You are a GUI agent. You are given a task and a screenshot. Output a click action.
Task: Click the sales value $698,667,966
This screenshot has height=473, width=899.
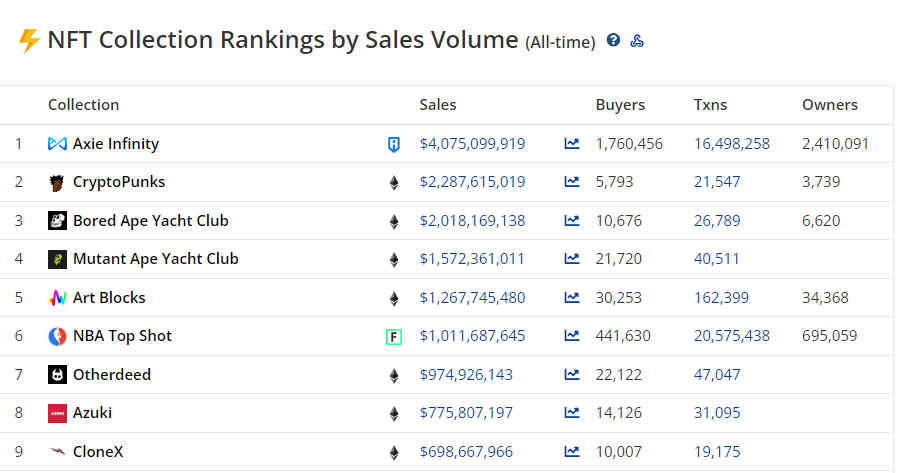466,451
